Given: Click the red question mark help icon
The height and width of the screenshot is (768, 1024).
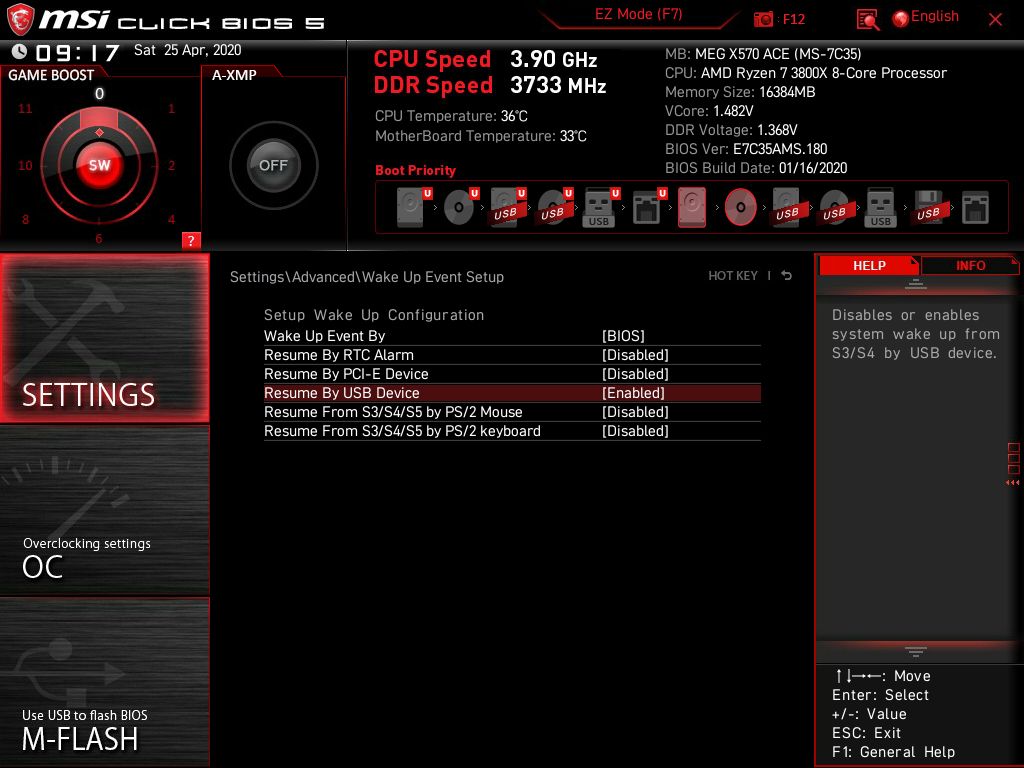Looking at the screenshot, I should (x=191, y=240).
